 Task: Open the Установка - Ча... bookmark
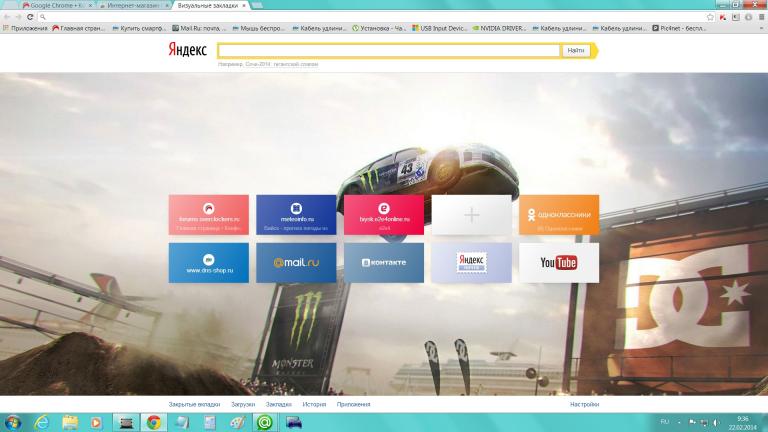point(379,28)
